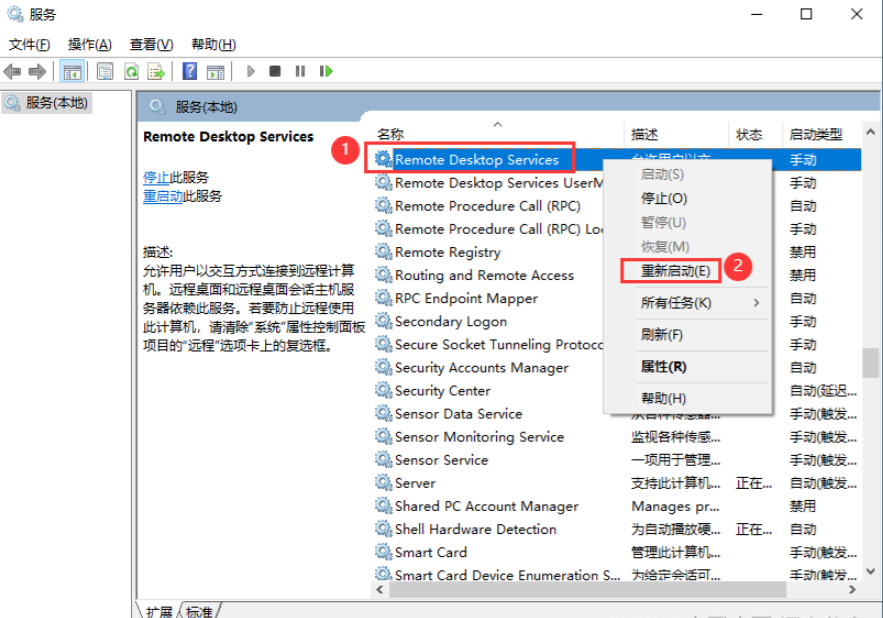The height and width of the screenshot is (618, 883).
Task: Click Show/Hide Action Pane toolbar icon
Action: pos(215,72)
